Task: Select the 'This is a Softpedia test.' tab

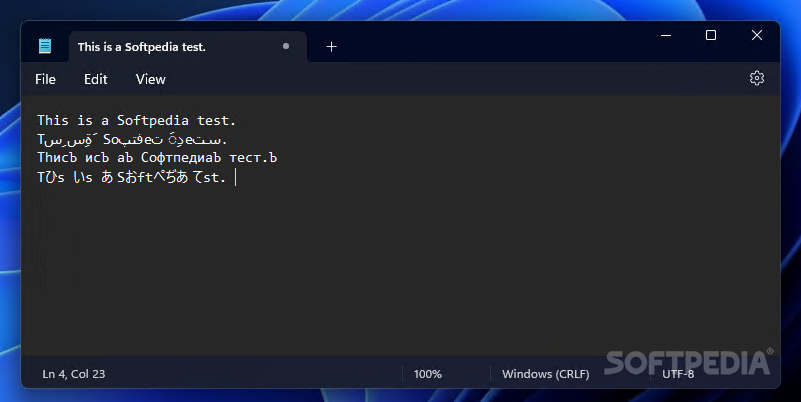Action: [187, 47]
